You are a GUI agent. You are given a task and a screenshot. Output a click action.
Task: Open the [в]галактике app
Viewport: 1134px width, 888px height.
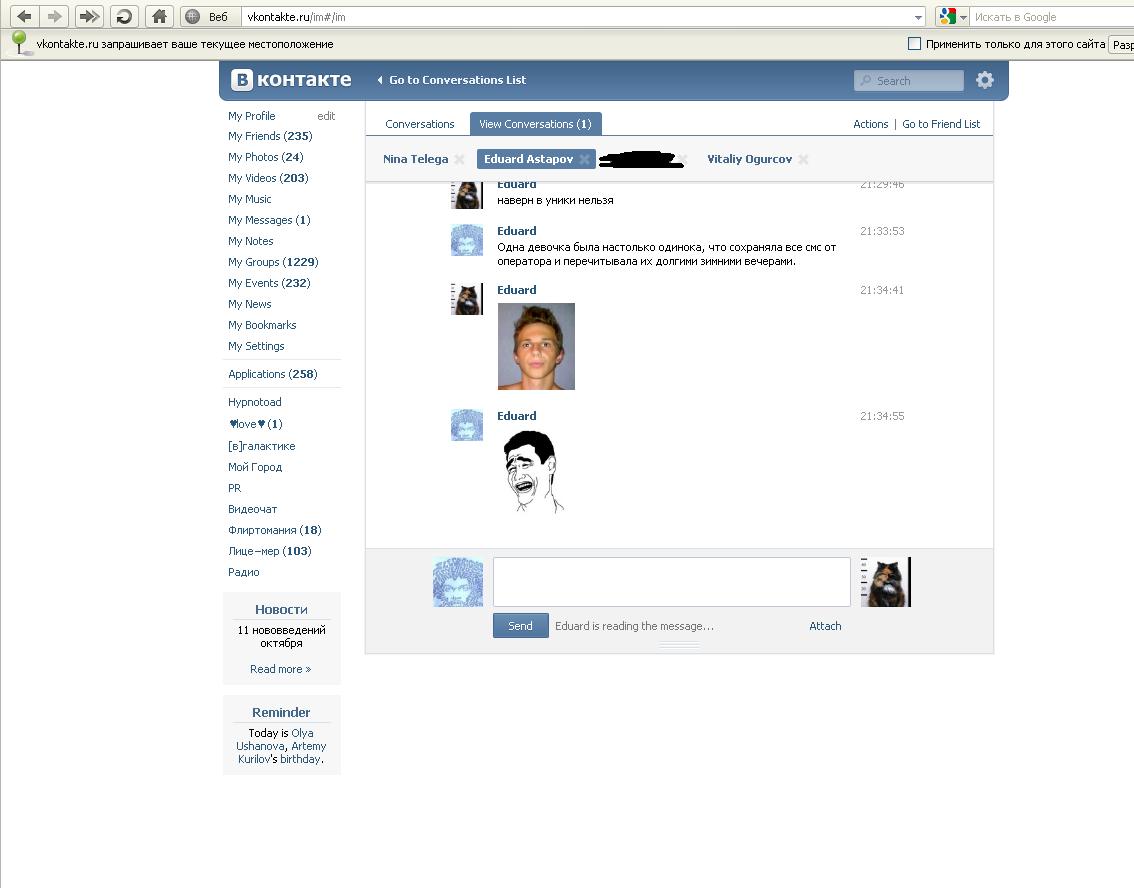[261, 446]
